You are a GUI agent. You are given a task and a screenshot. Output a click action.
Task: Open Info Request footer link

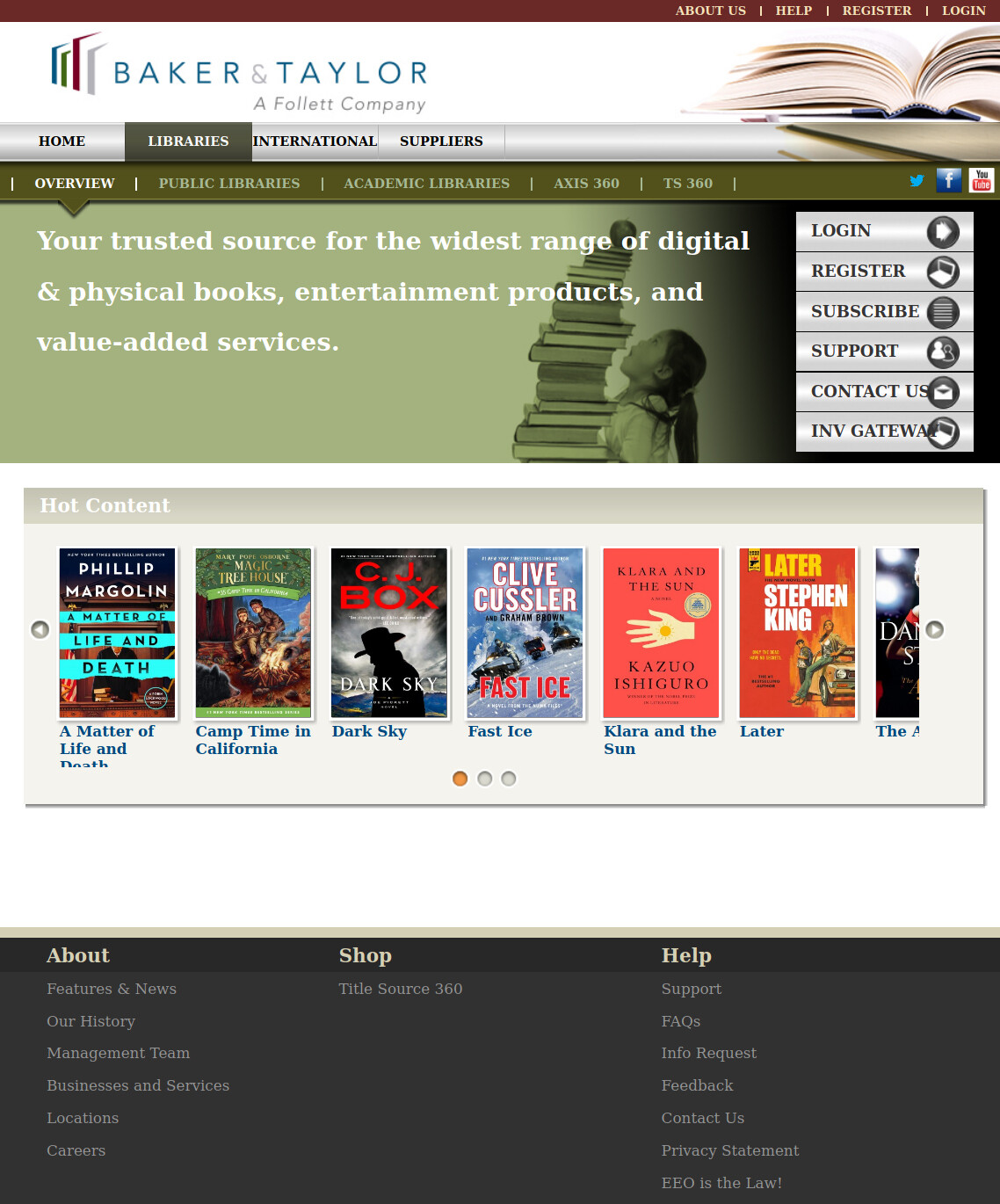point(709,1053)
